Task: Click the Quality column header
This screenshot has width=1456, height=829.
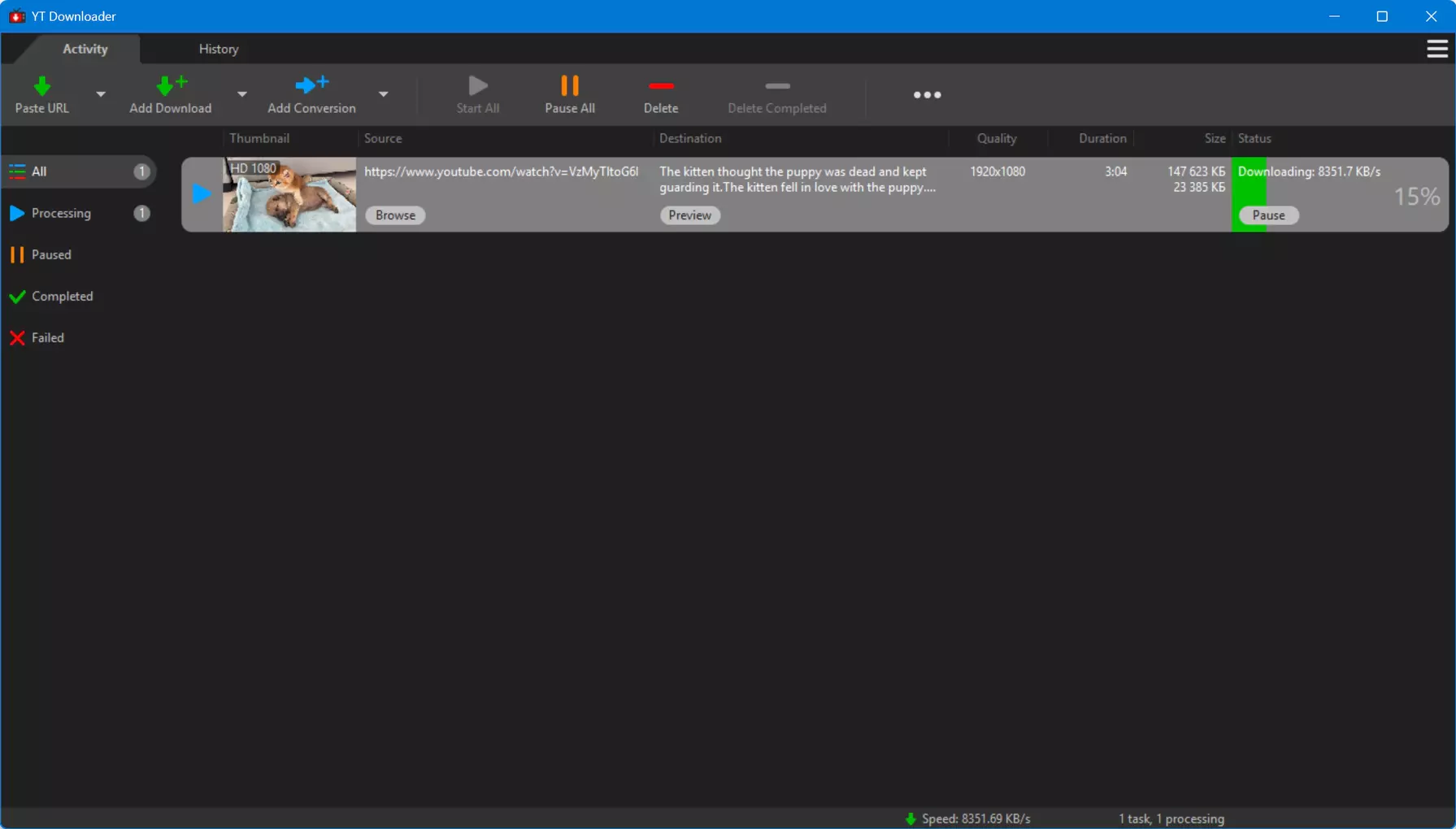Action: 997,138
